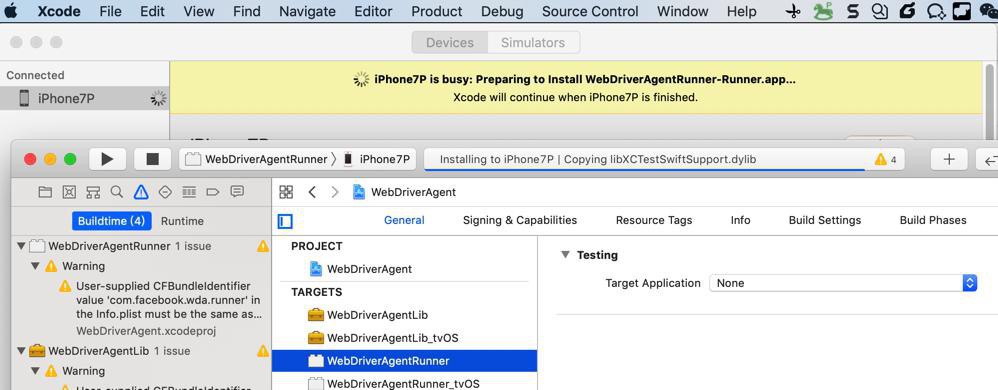Click the warnings count indicator in activity bar
Screen dimensions: 998x390
(x=885, y=160)
